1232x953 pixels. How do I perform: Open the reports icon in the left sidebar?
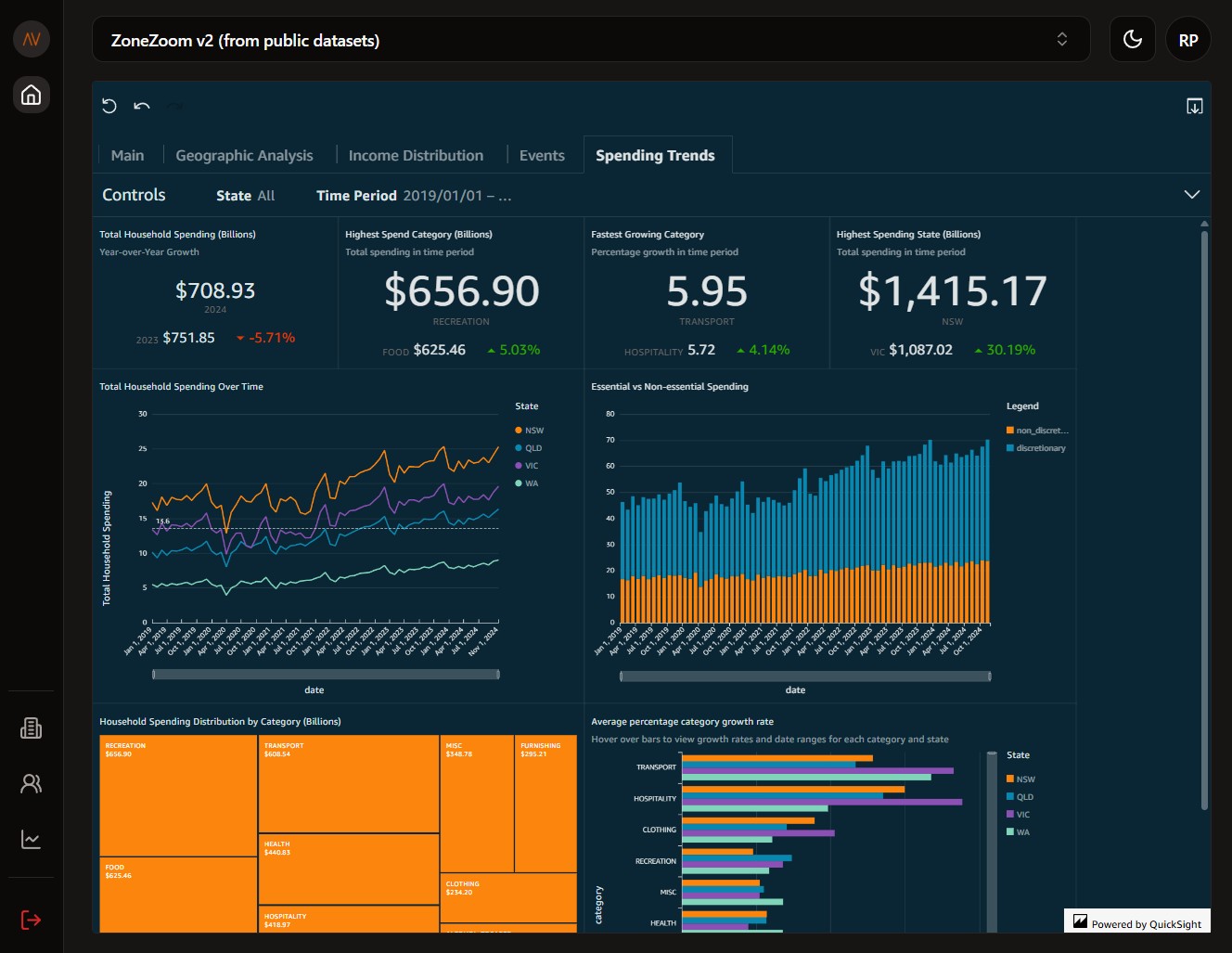[x=31, y=728]
